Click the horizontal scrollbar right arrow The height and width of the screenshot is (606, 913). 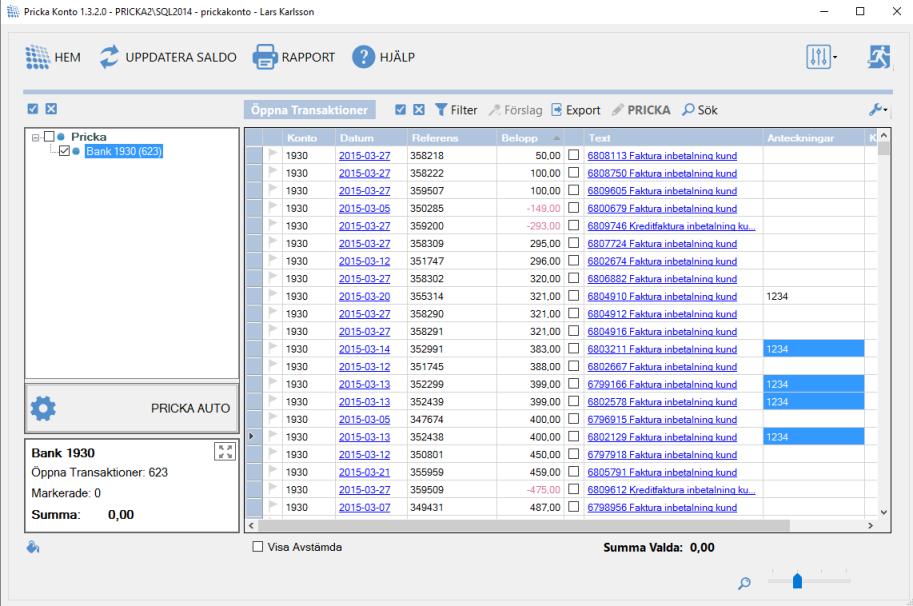[x=870, y=525]
